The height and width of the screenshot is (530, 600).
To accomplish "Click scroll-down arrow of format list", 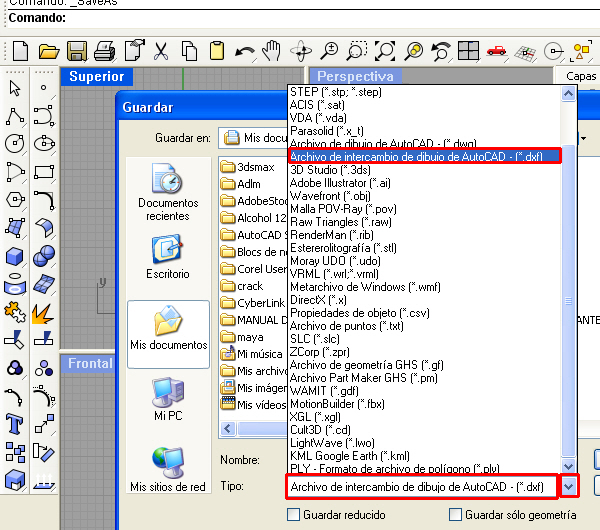I will coord(569,466).
